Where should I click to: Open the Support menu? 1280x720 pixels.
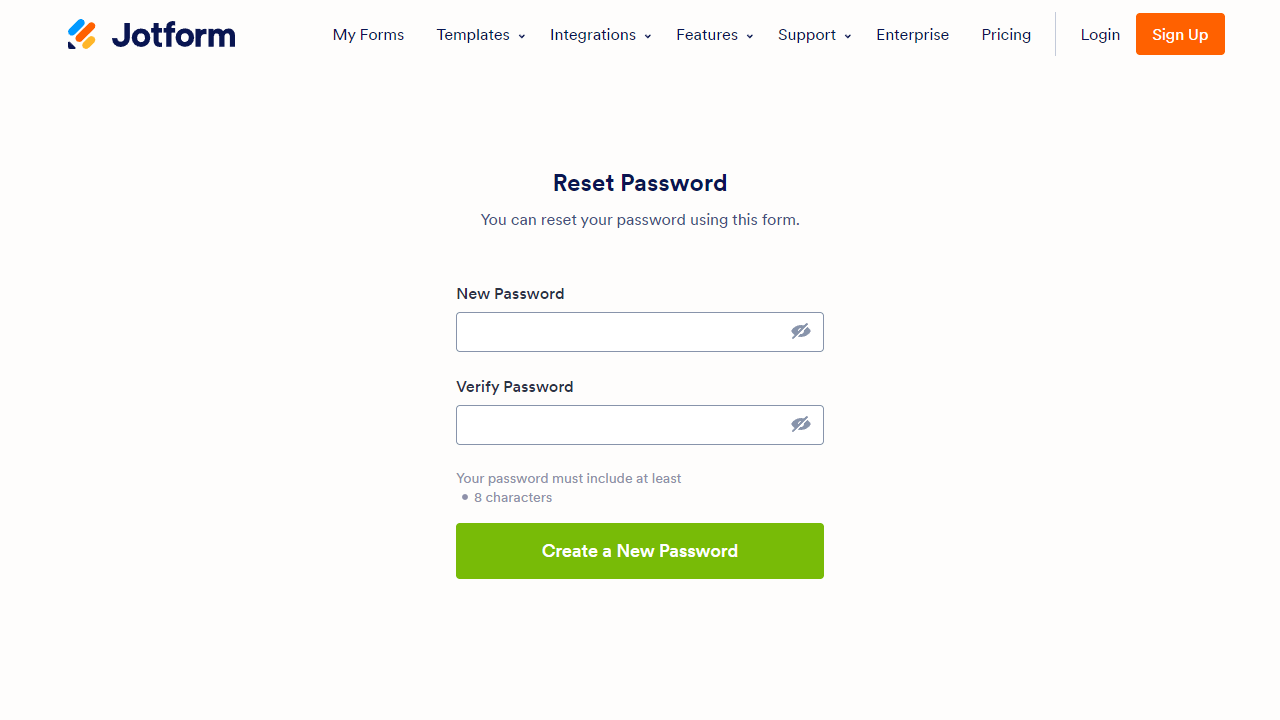tap(807, 35)
